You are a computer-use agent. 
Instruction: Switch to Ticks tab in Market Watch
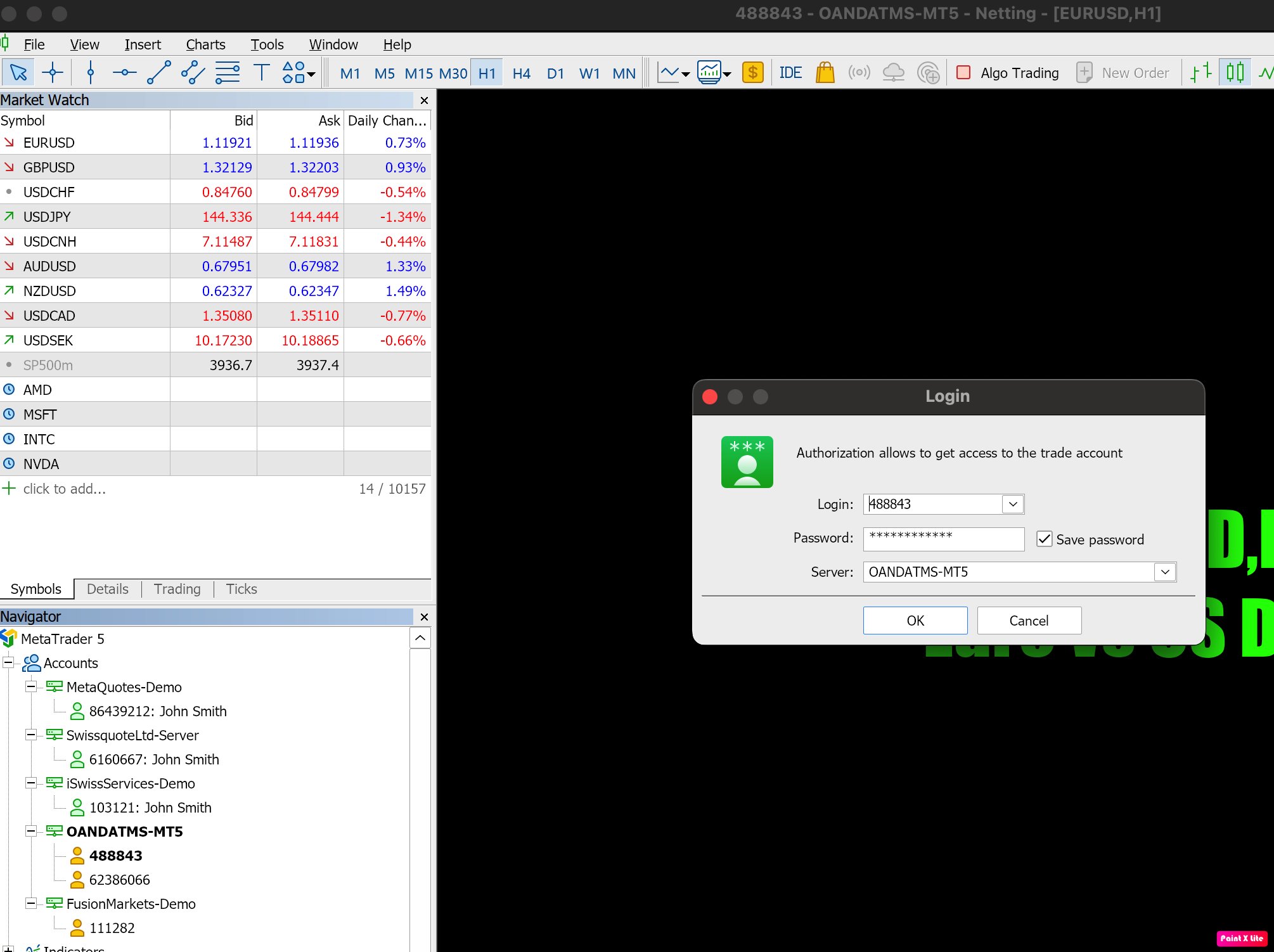241,589
